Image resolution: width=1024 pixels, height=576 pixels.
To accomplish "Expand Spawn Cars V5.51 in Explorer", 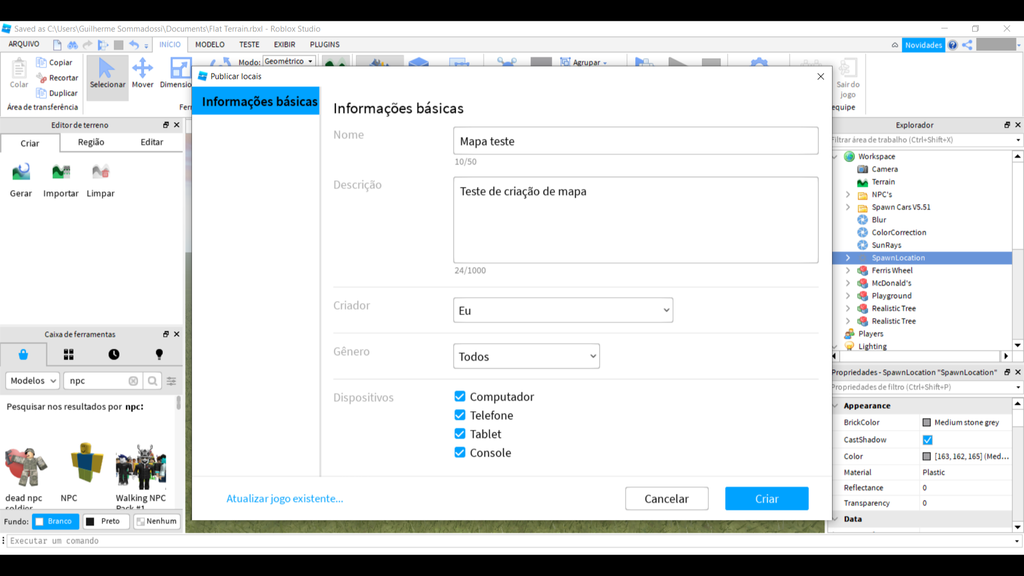I will [848, 207].
